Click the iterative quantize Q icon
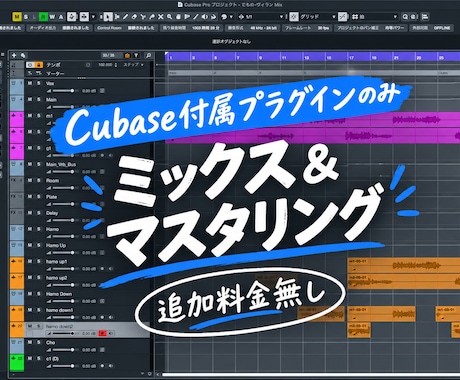460x380 pixels. [x=405, y=17]
